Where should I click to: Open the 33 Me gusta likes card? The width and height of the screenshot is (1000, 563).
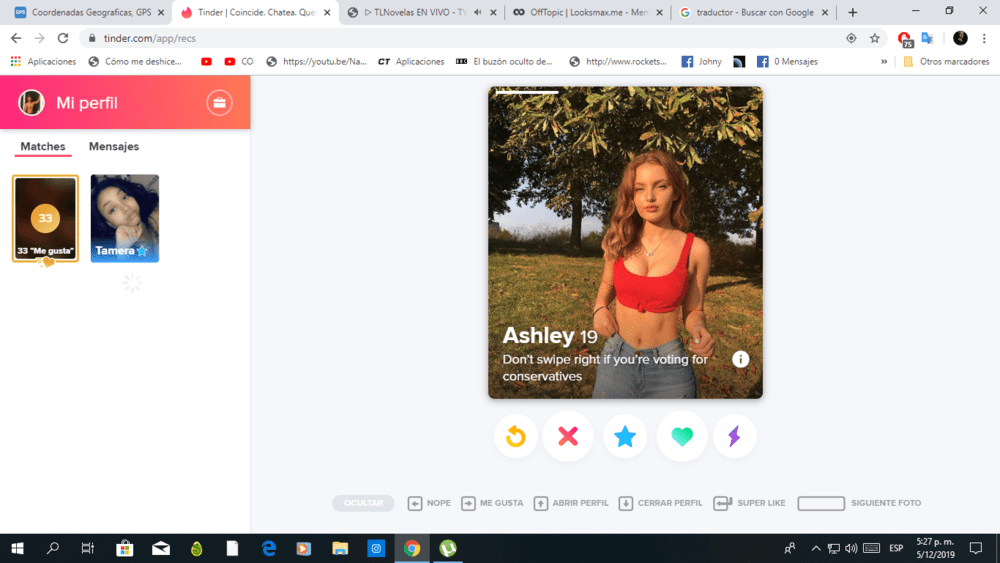45,218
